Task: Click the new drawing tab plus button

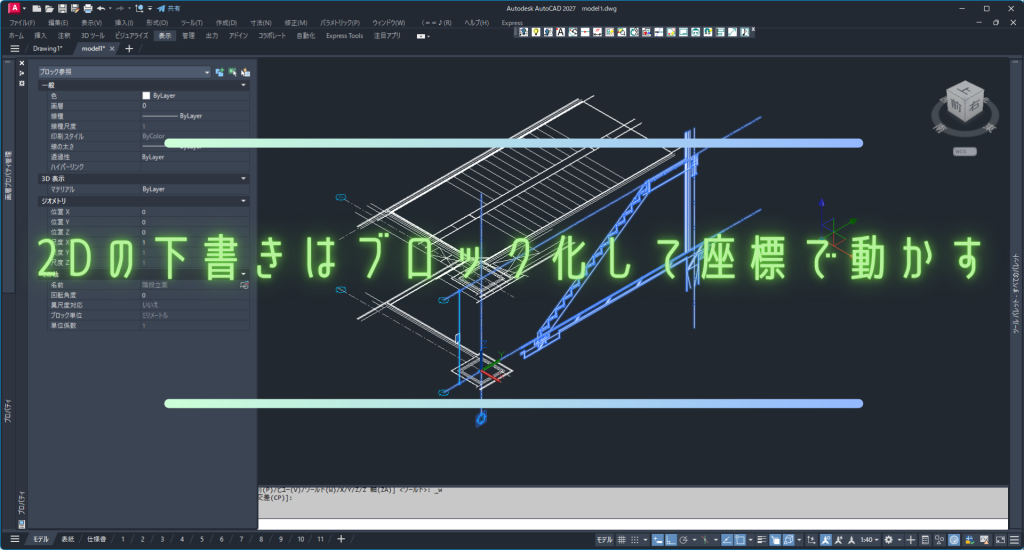Action: [x=128, y=48]
